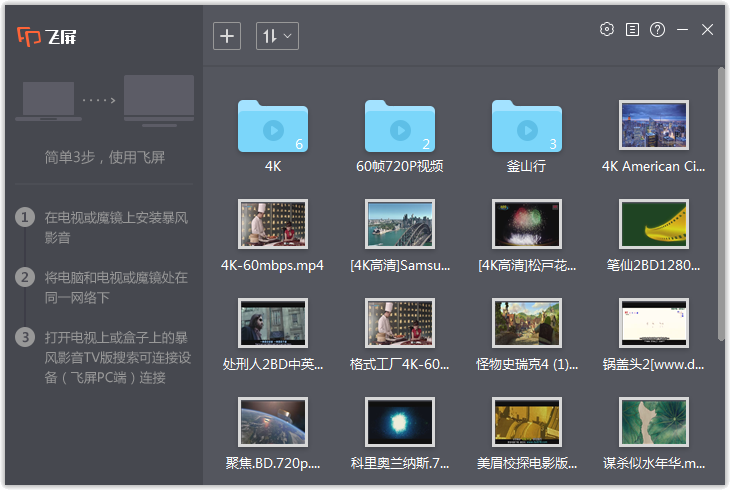This screenshot has width=730, height=490.
Task: Click the 4K American Ci... file name
Action: pyautogui.click(x=654, y=166)
